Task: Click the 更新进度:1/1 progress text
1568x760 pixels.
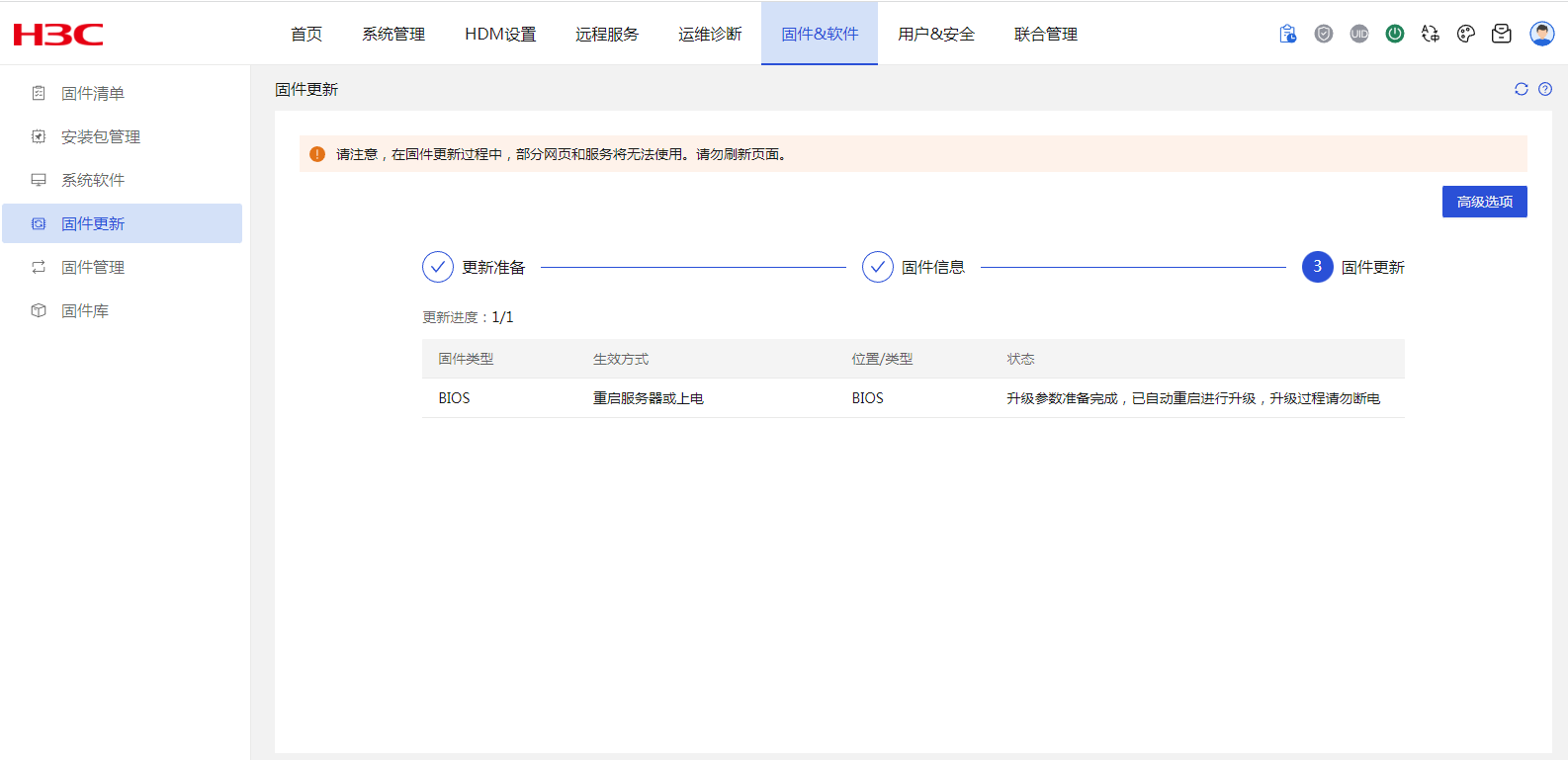Action: point(468,317)
